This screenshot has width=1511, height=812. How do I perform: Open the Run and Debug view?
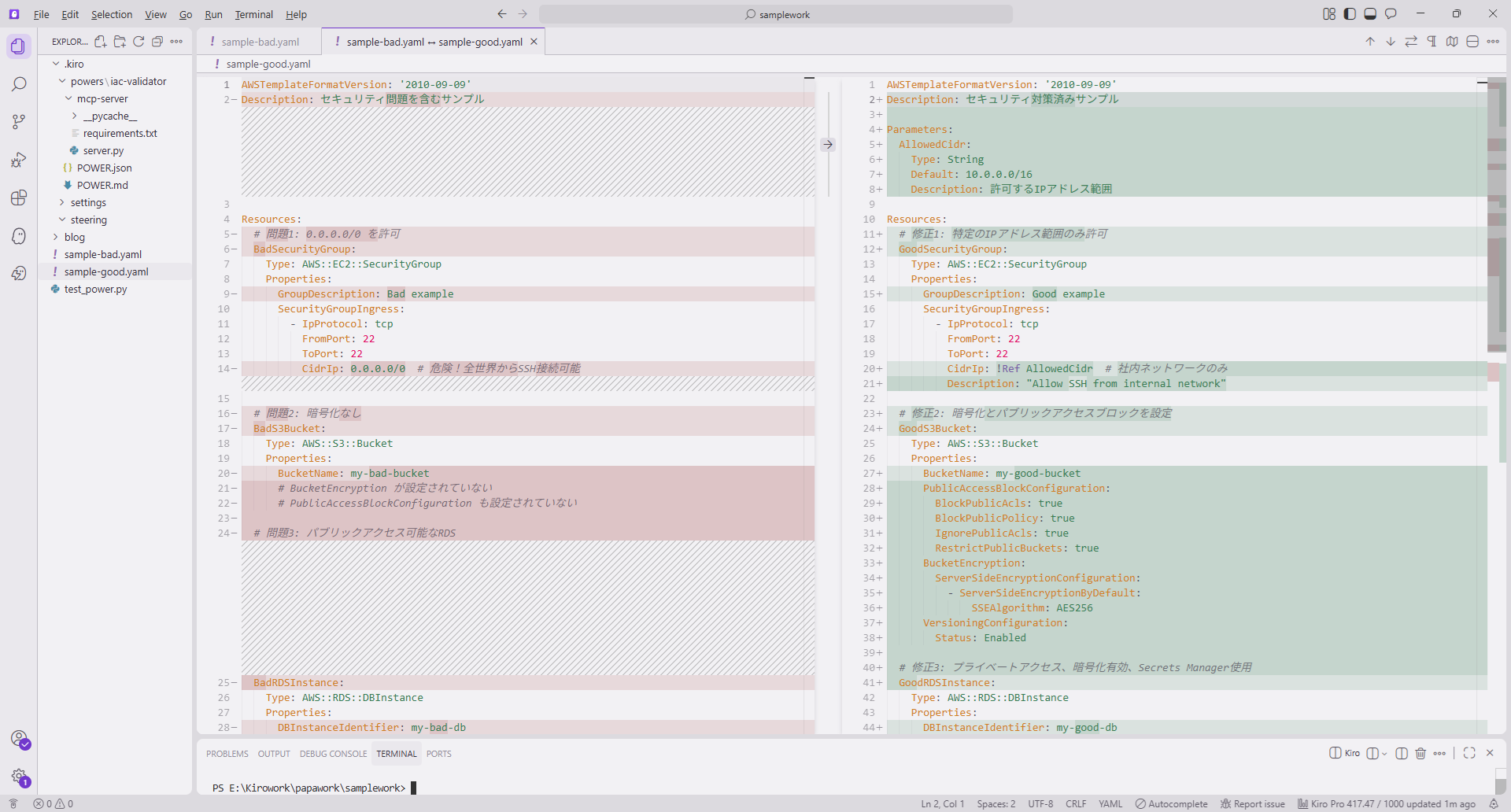19,160
